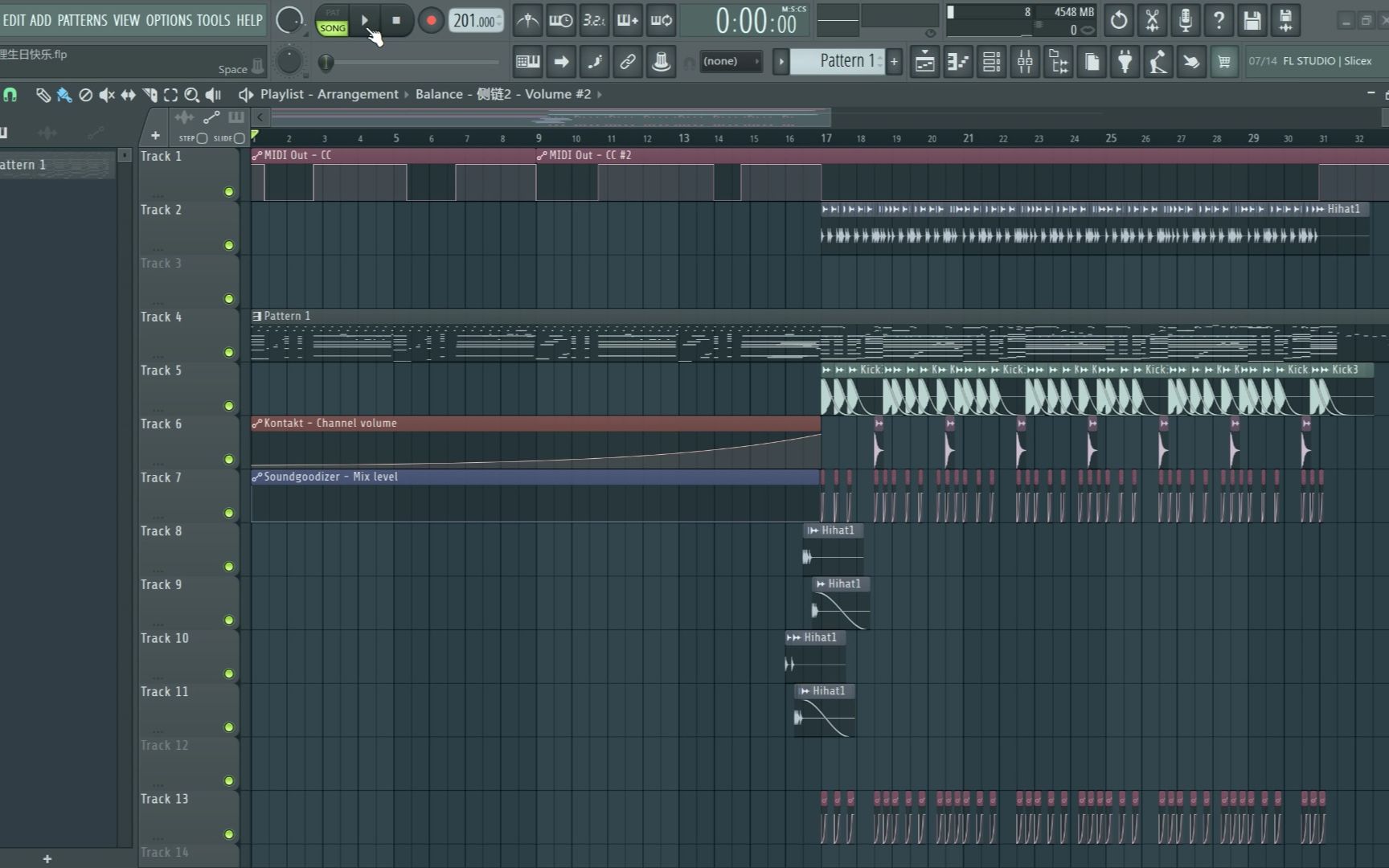This screenshot has height=868, width=1389.
Task: Mute Track 1 with its green light
Action: 229,191
